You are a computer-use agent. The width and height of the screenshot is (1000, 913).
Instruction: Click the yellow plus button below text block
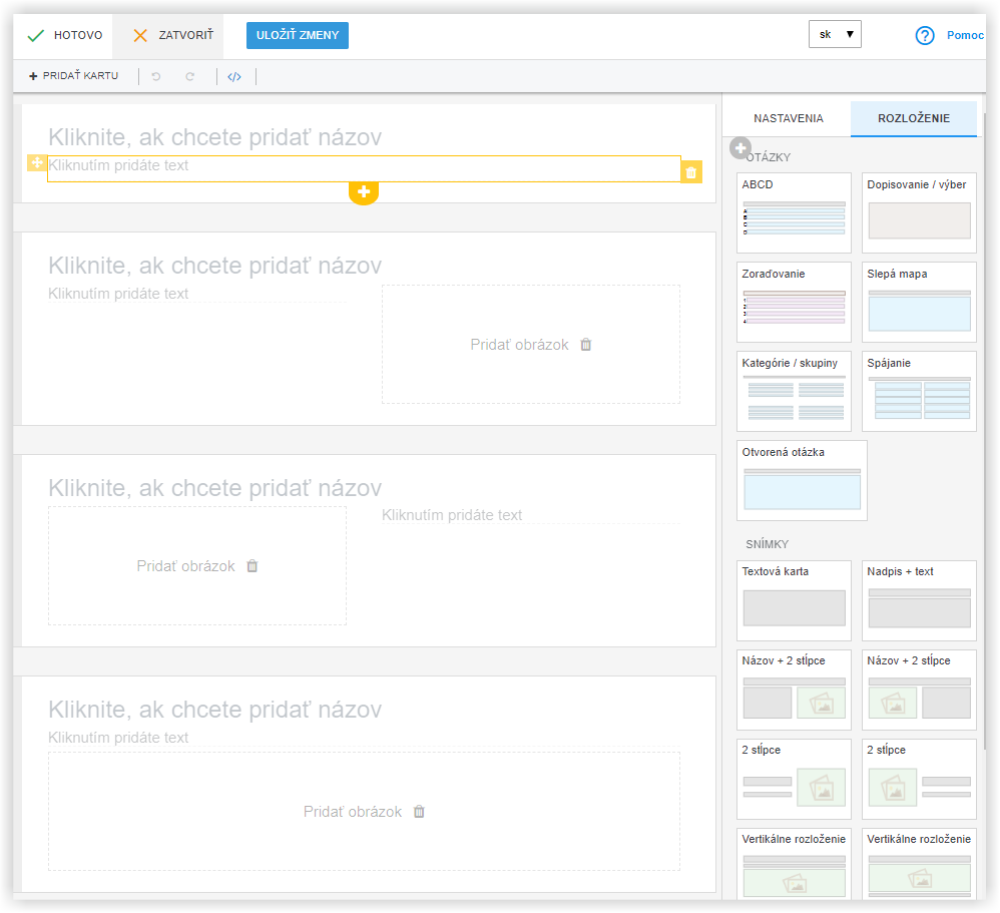tap(364, 191)
